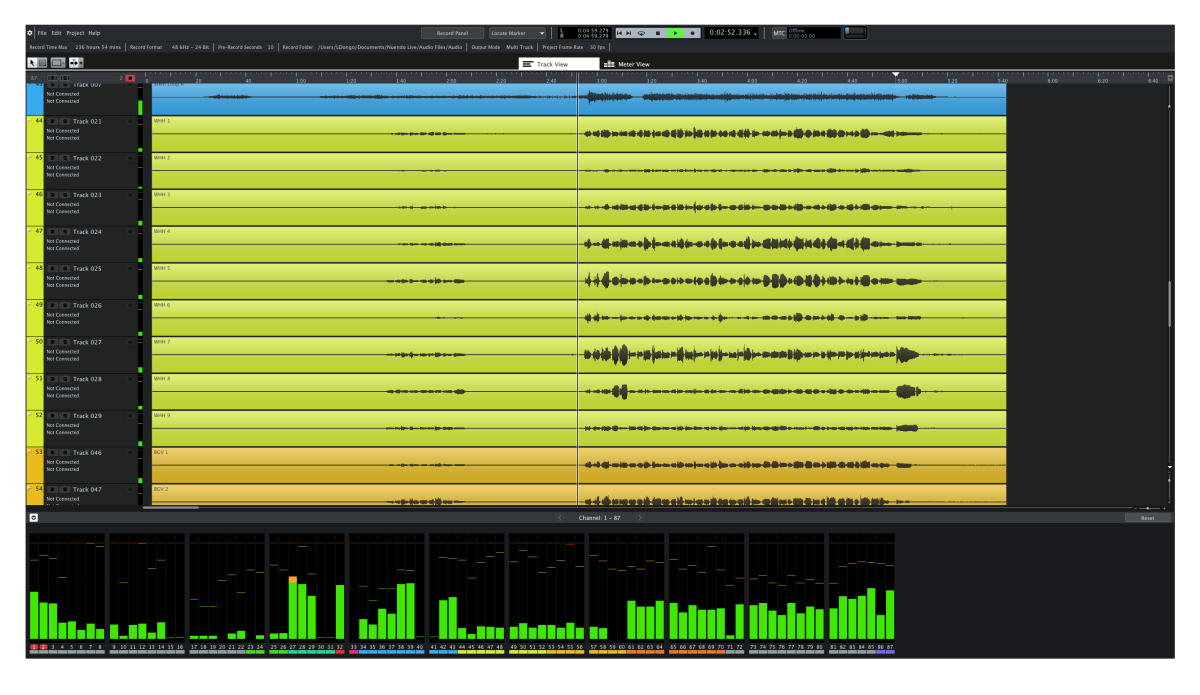Screen dimensions: 1200x695
Task: Select the WHH 7 audio clip
Action: tap(578, 355)
